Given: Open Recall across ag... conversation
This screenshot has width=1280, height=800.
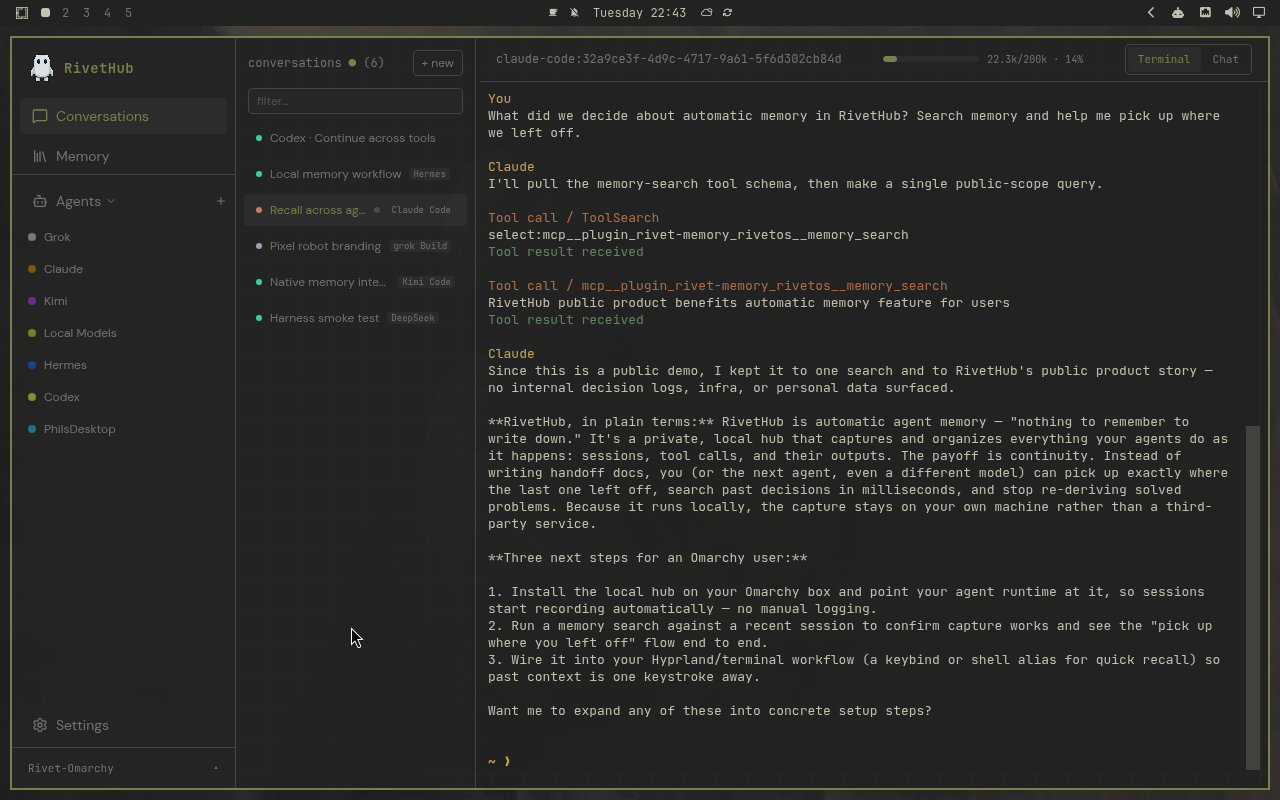Looking at the screenshot, I should click(x=355, y=210).
